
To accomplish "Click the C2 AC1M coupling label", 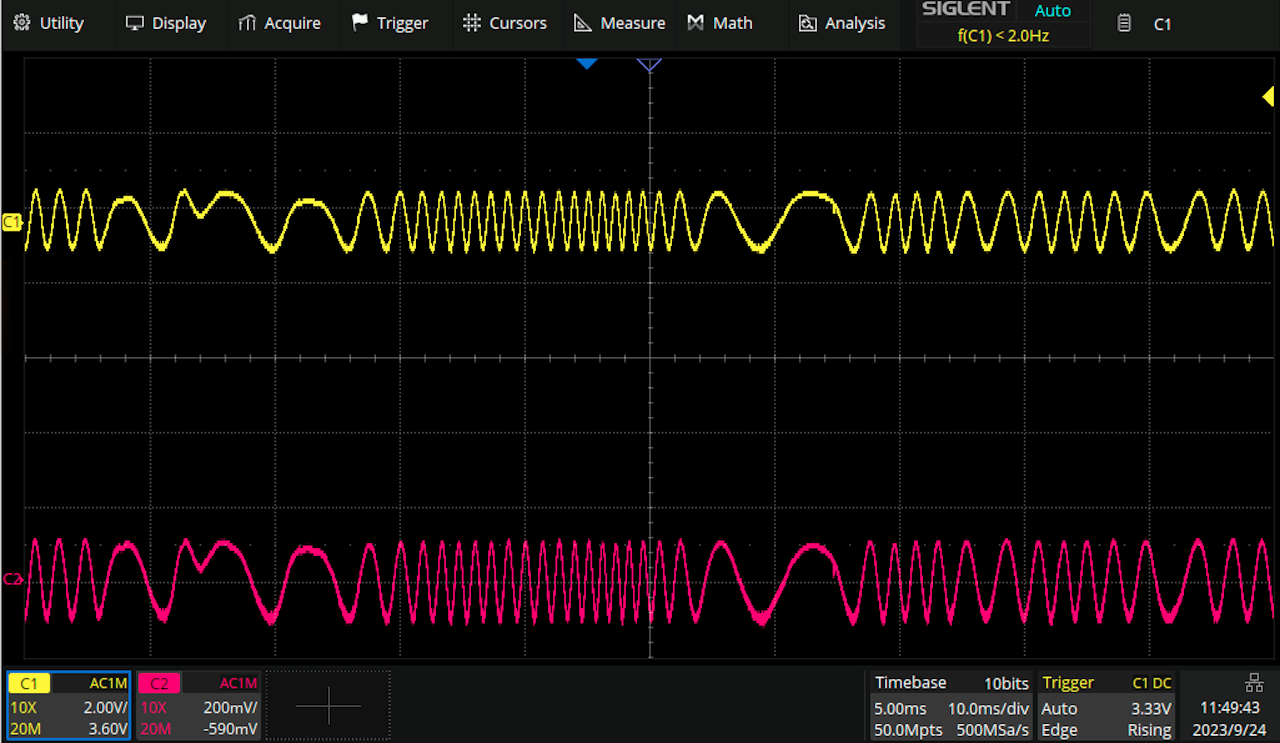I will click(x=239, y=683).
